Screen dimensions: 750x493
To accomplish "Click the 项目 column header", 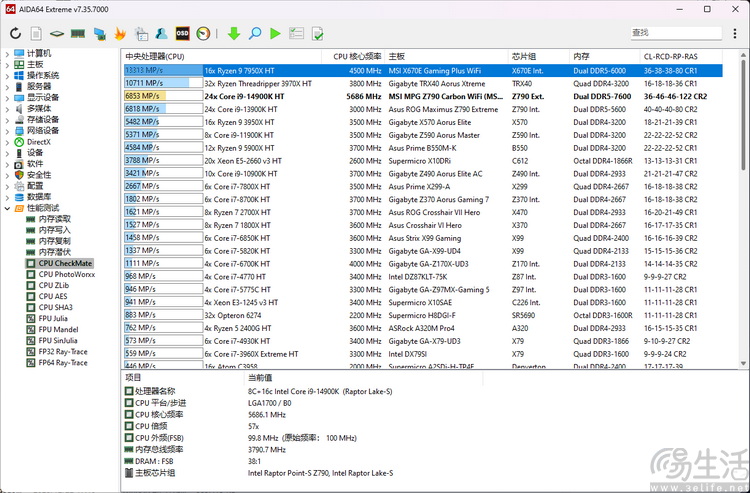I will pyautogui.click(x=183, y=377).
